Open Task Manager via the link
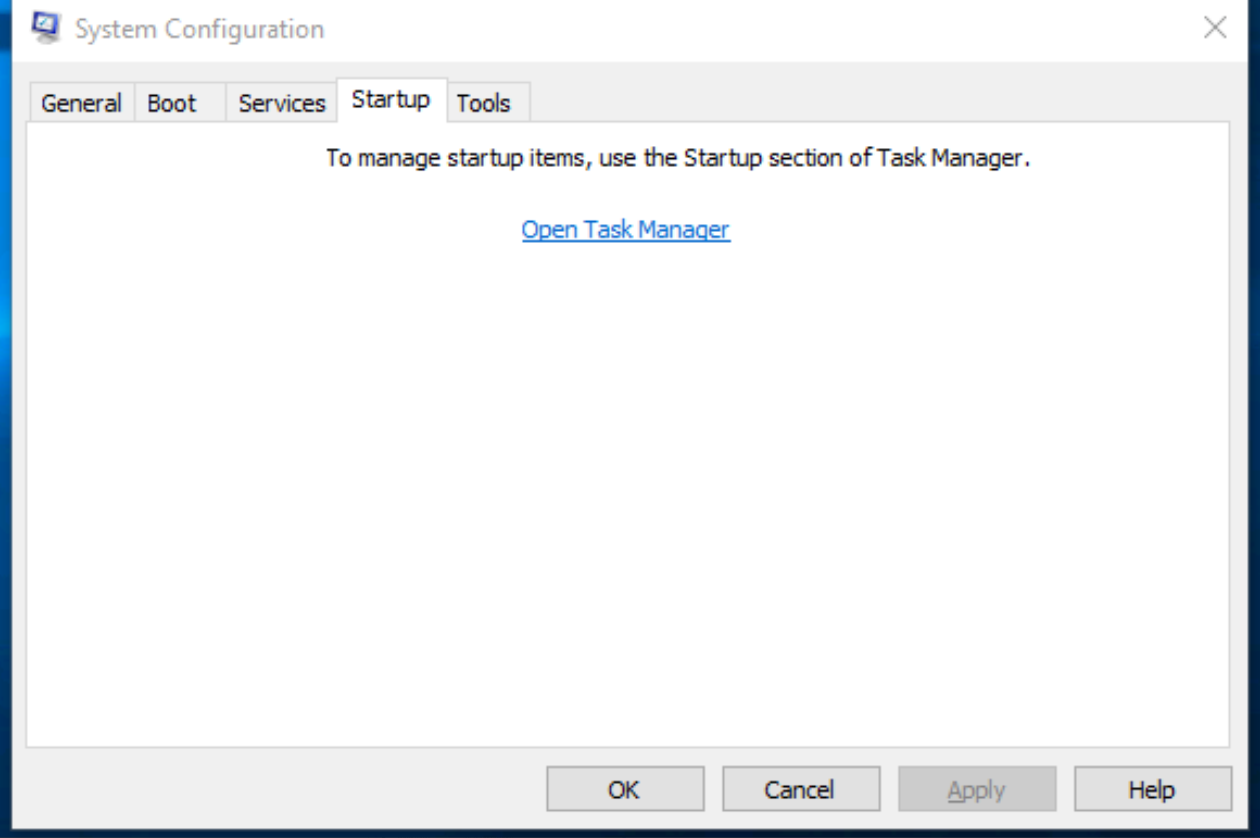The height and width of the screenshot is (838, 1260). click(x=626, y=230)
